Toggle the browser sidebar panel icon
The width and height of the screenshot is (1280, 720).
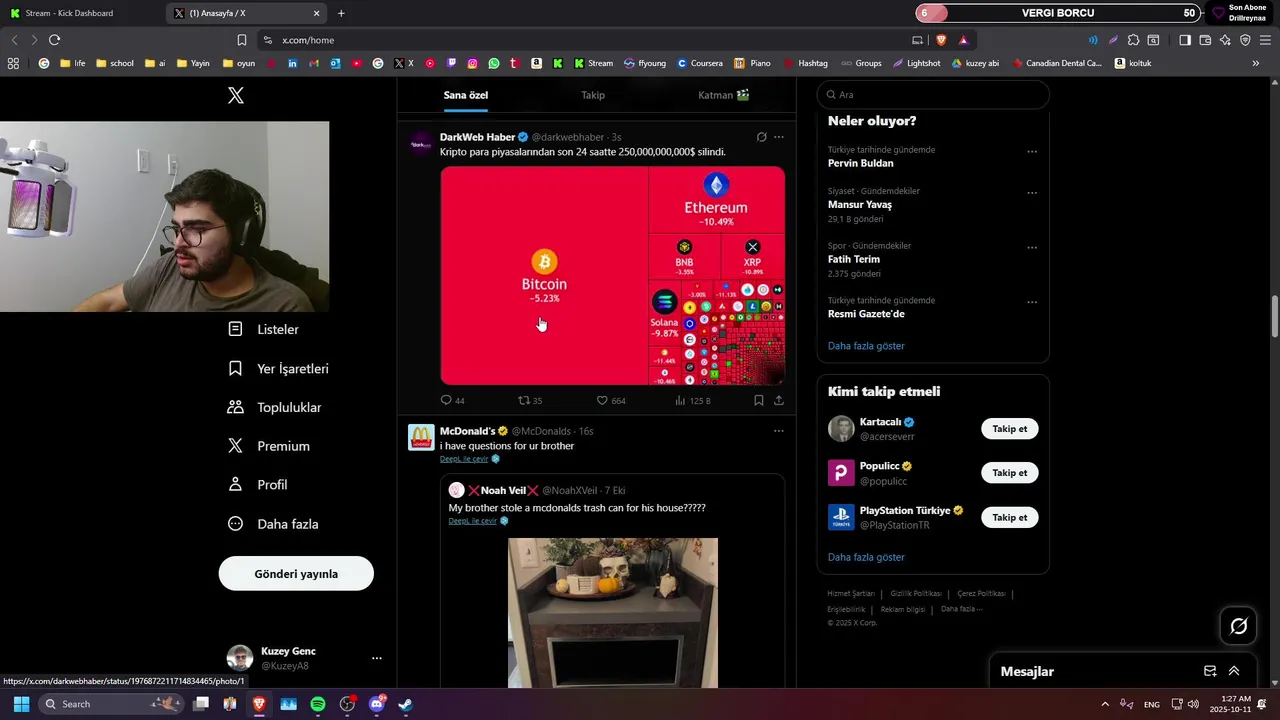click(1185, 40)
